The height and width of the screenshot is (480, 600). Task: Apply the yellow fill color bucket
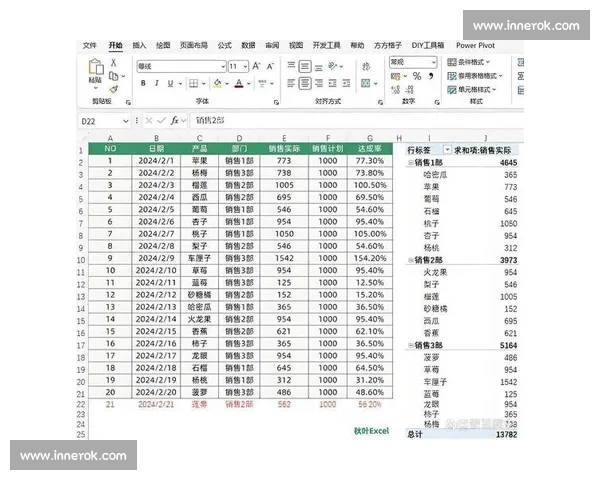pyautogui.click(x=218, y=83)
